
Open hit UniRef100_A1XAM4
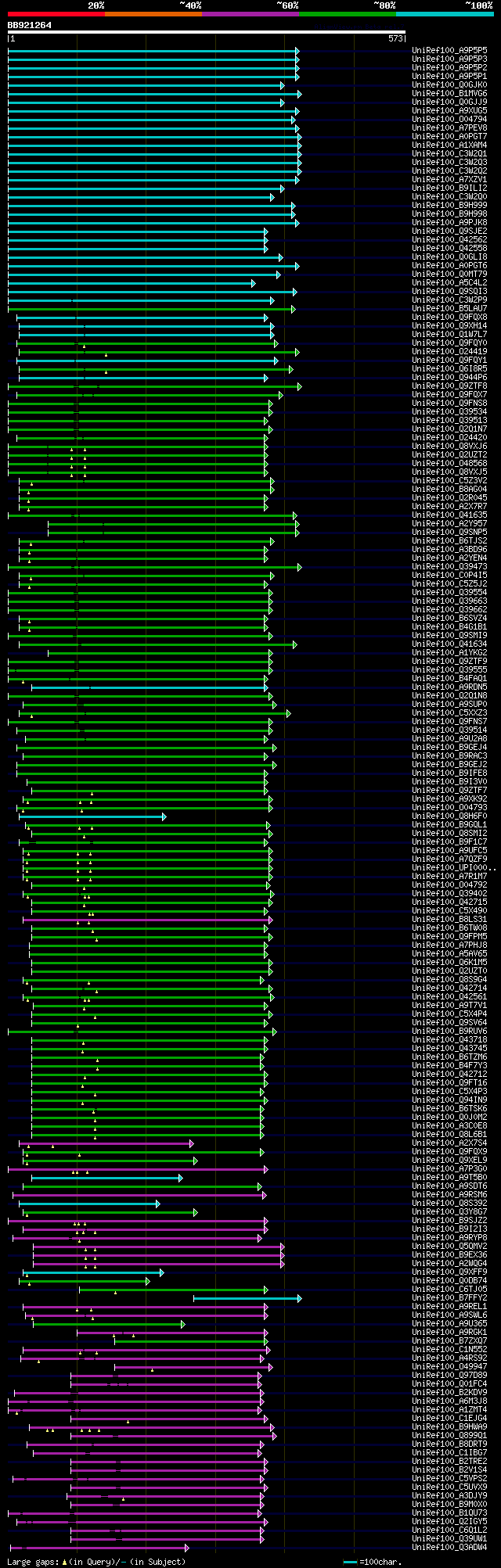click(449, 145)
